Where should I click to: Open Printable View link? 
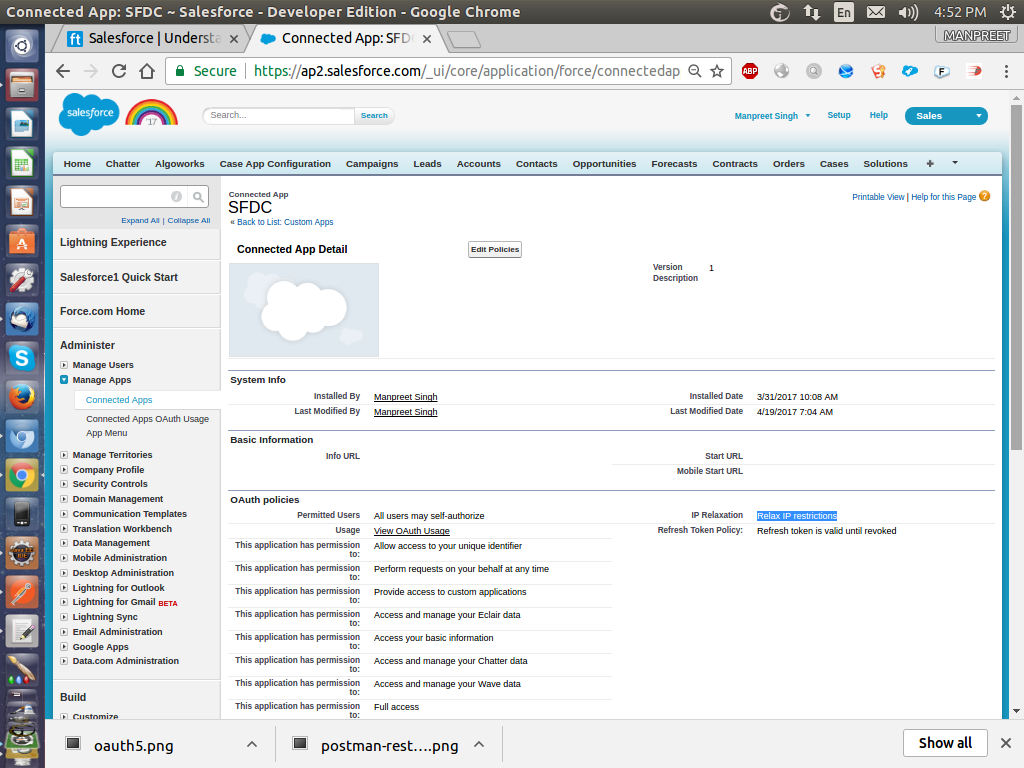878,197
